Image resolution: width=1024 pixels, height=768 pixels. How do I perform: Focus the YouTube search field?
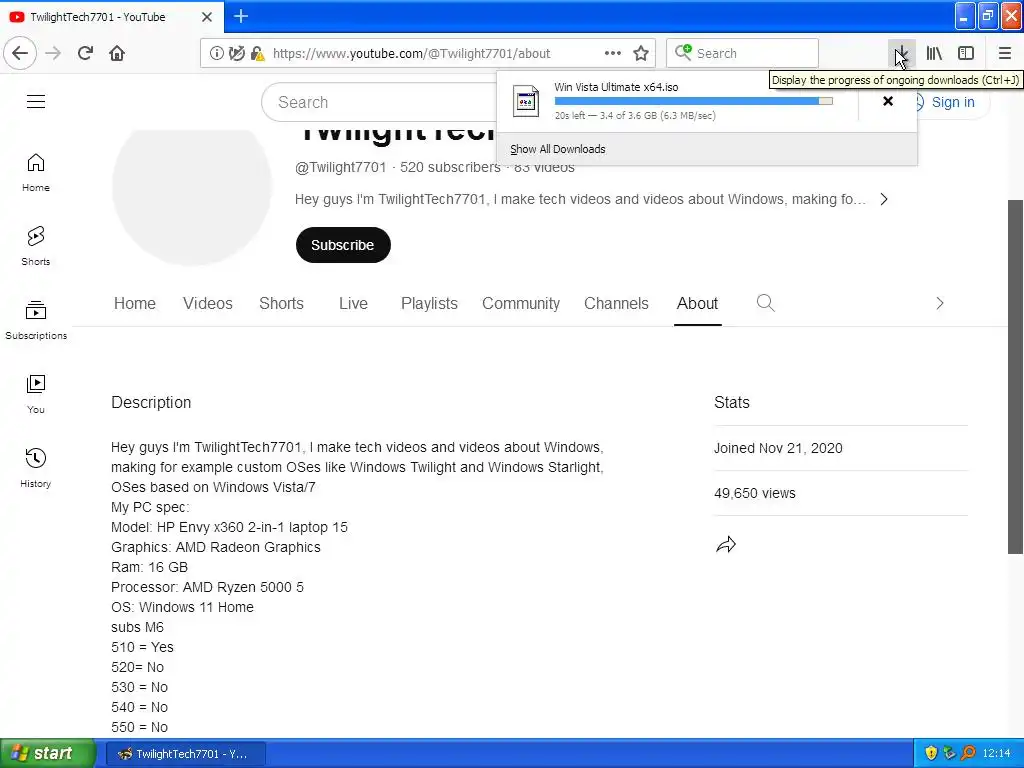379,102
